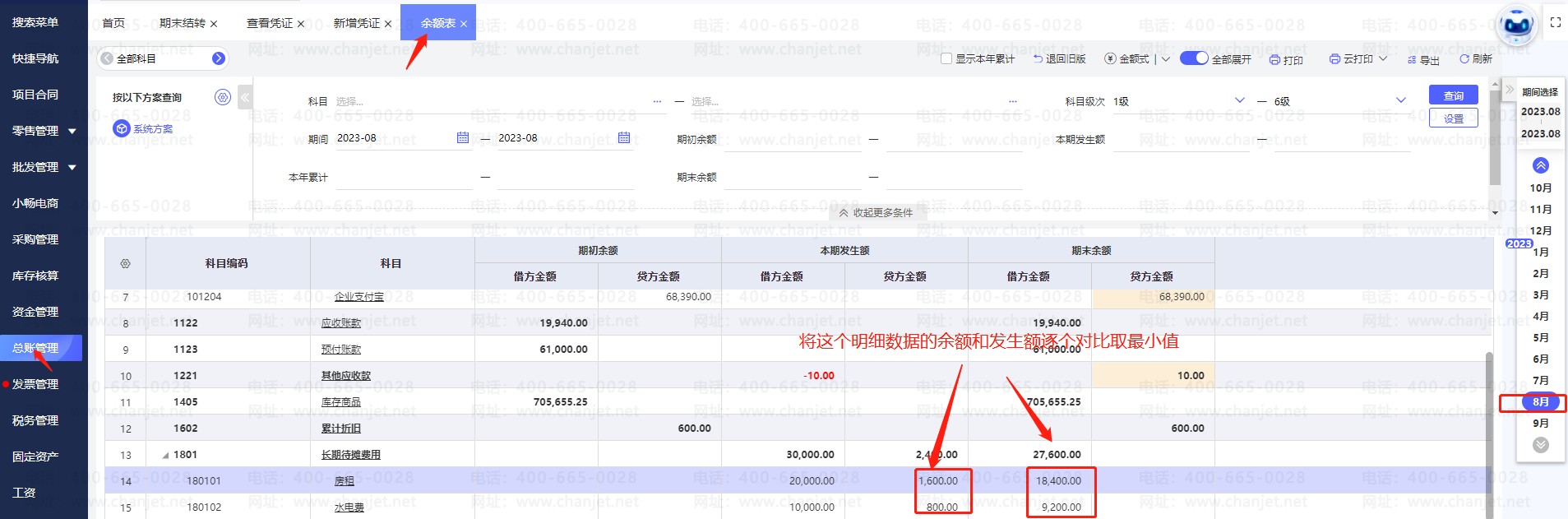Open the second 科目 selector ellipsis

[1013, 101]
